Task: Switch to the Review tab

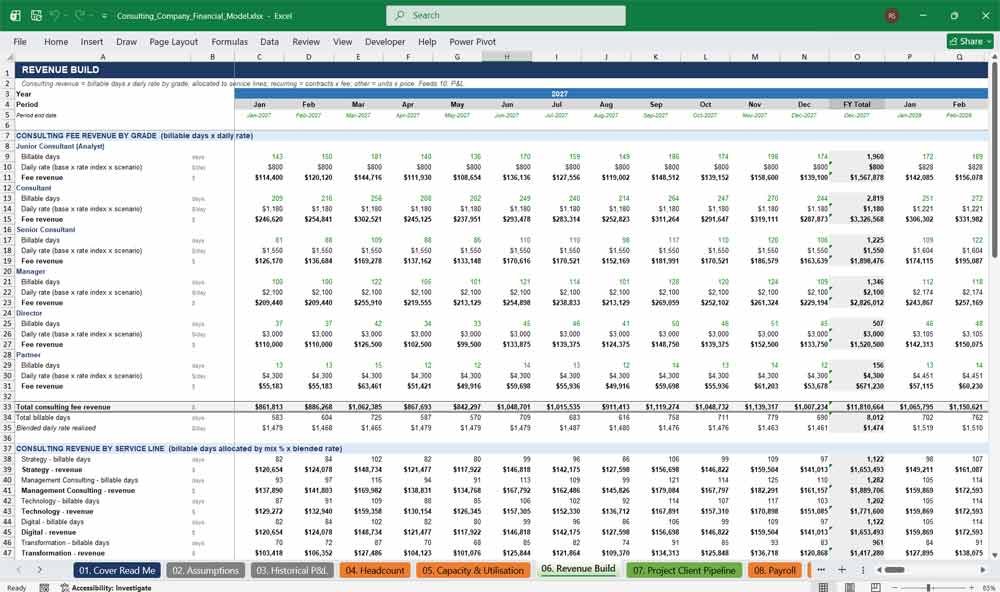Action: coord(306,41)
